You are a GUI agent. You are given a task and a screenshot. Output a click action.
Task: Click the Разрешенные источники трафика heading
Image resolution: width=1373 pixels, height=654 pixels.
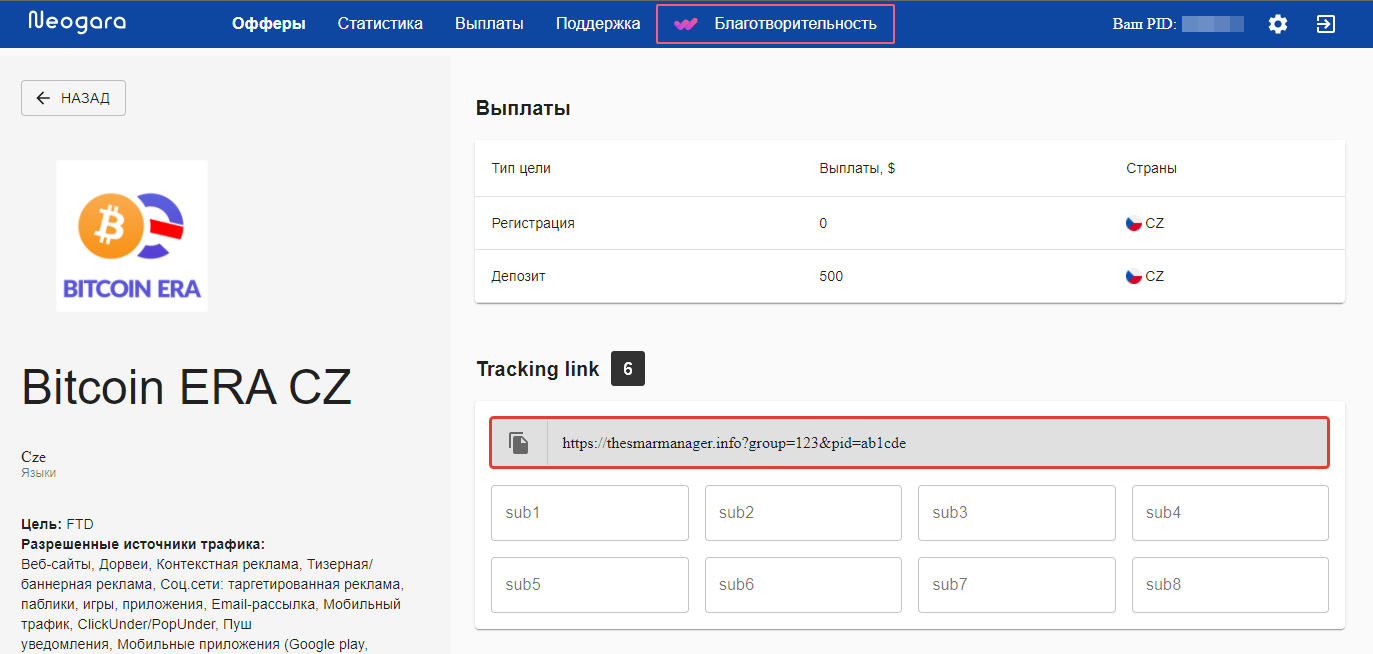pyautogui.click(x=143, y=544)
